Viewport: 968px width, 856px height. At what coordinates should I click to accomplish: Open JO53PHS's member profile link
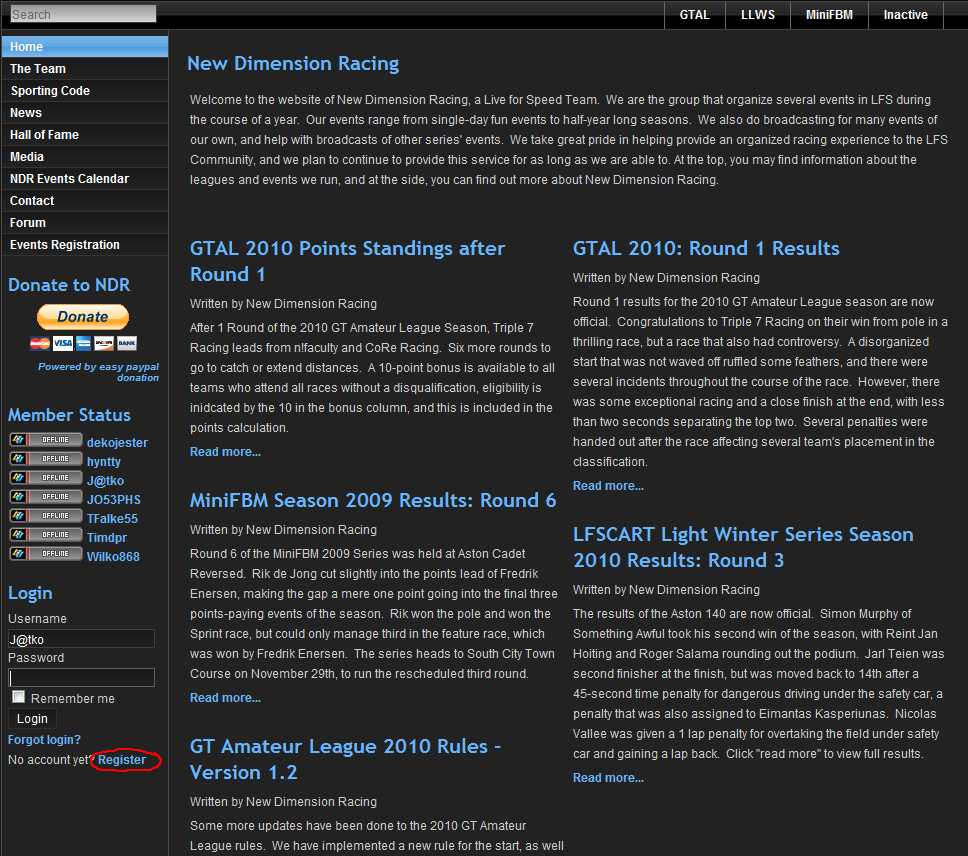point(114,500)
